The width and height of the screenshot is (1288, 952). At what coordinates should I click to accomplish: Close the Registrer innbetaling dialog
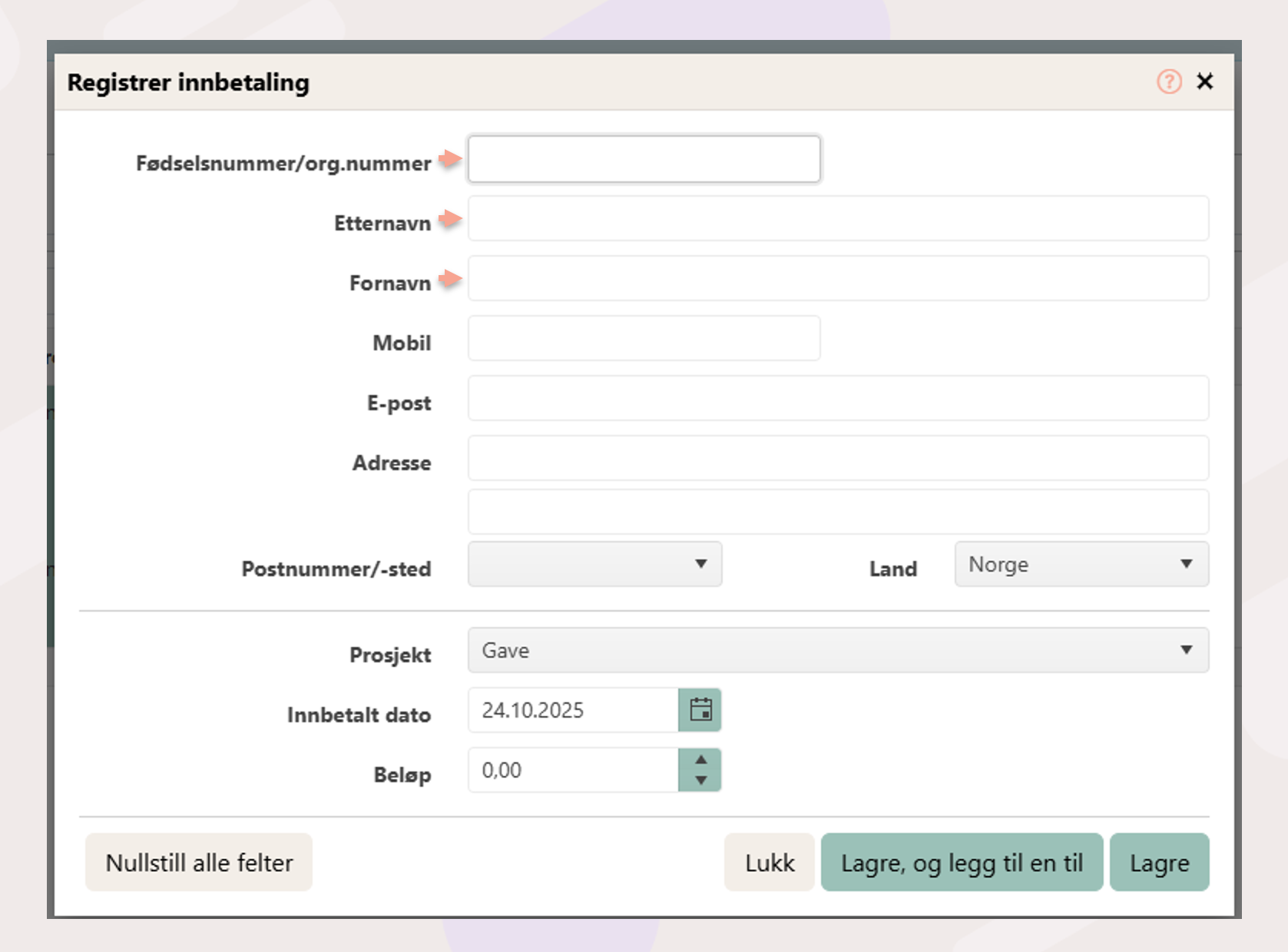click(x=1205, y=81)
